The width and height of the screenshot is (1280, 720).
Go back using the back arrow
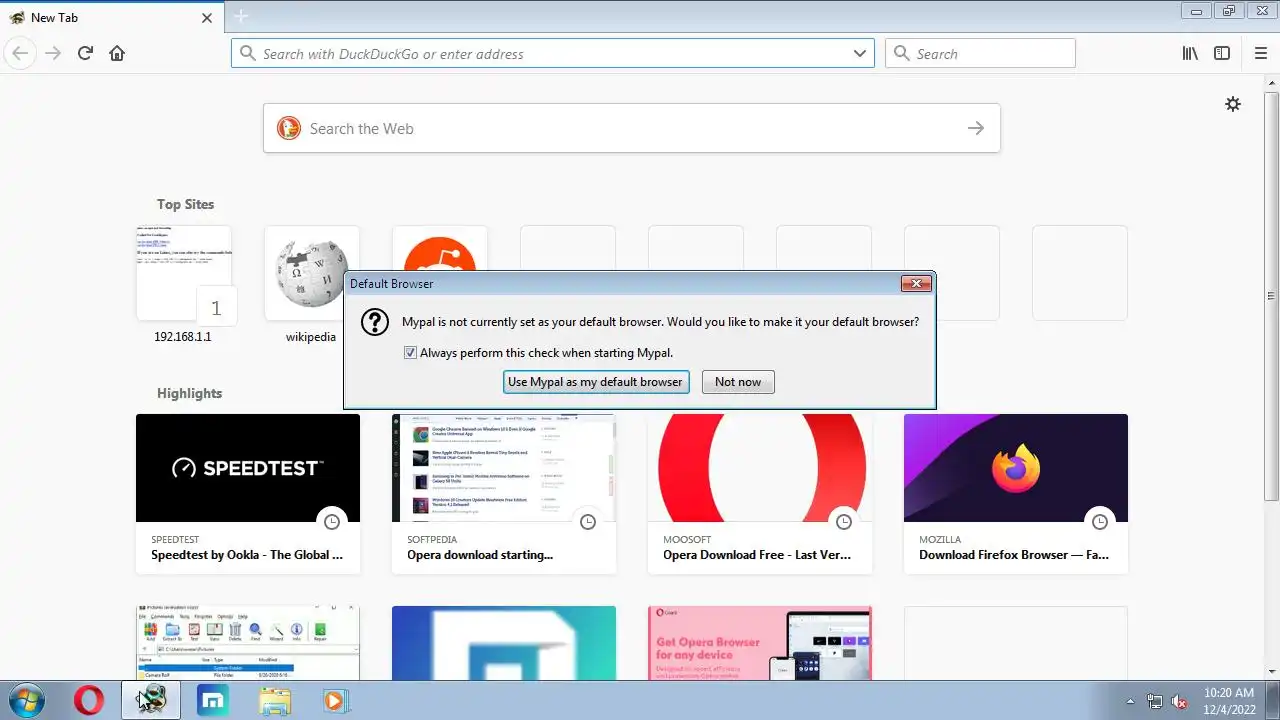coord(20,53)
